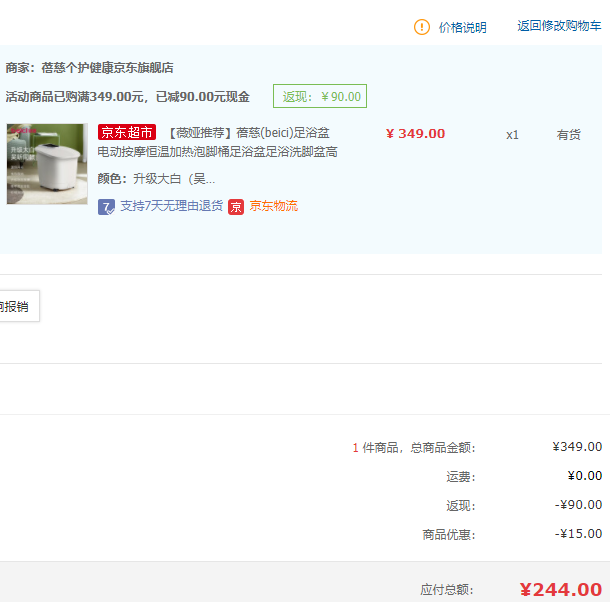This screenshot has height=602, width=610.
Task: Click the quantity x1 text
Action: 512,135
